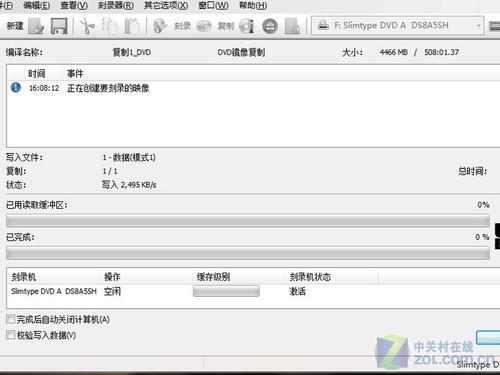
Task: Click the 新建 (New) toolbar button
Action: point(15,26)
